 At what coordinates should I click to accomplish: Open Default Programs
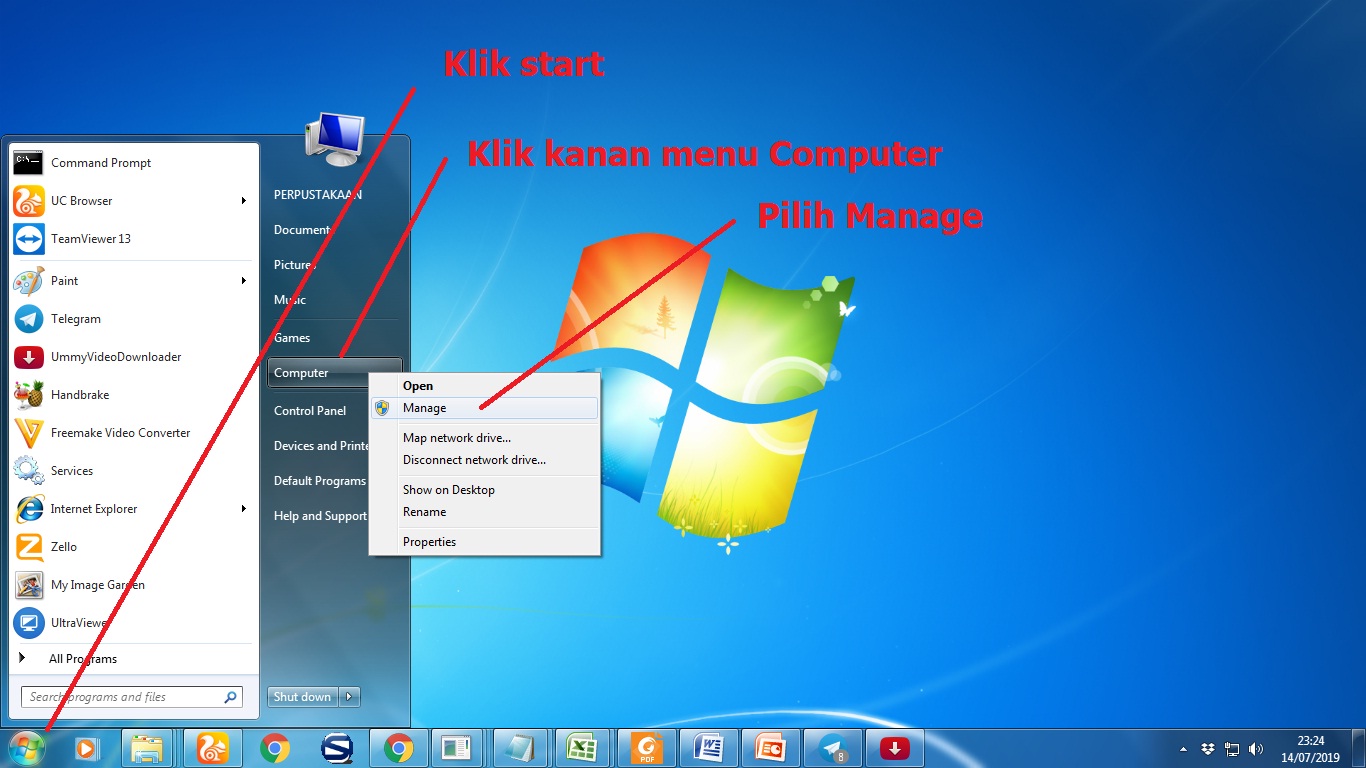(320, 481)
